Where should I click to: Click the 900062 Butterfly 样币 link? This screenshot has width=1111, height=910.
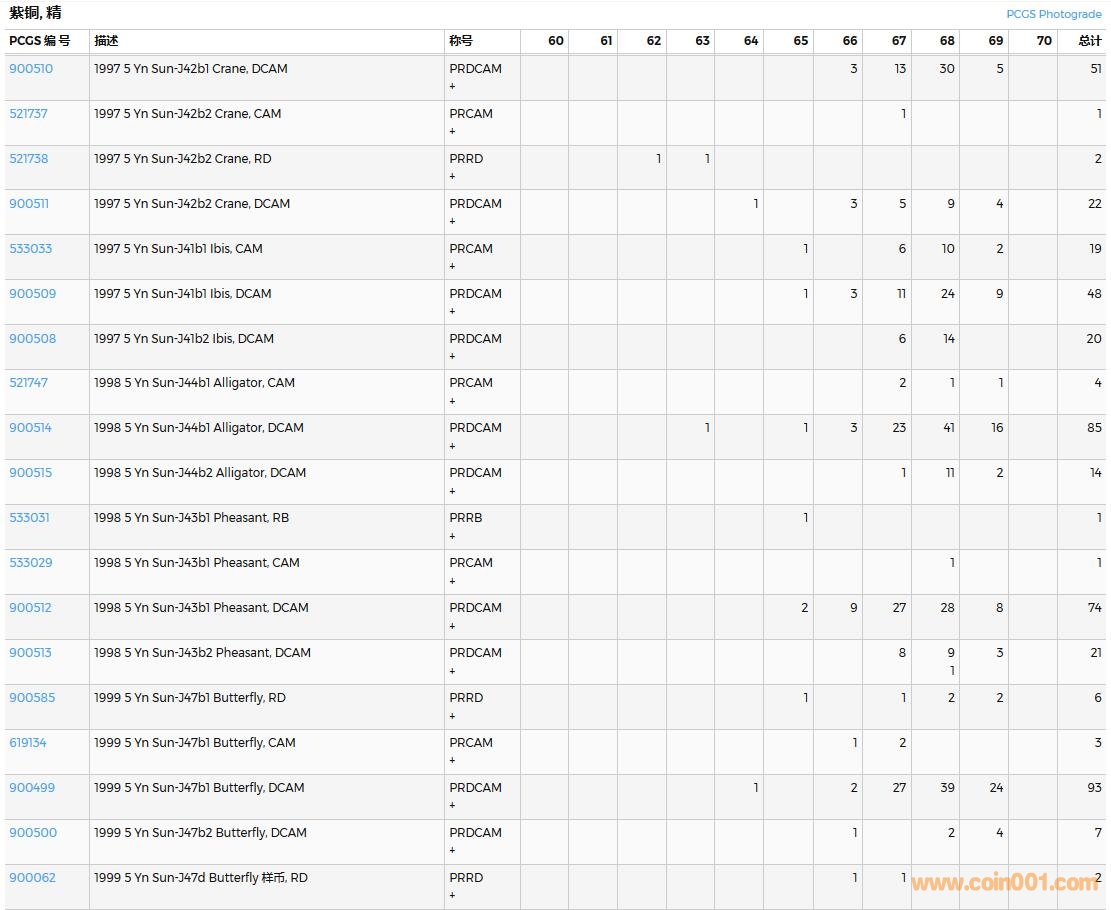[32, 878]
